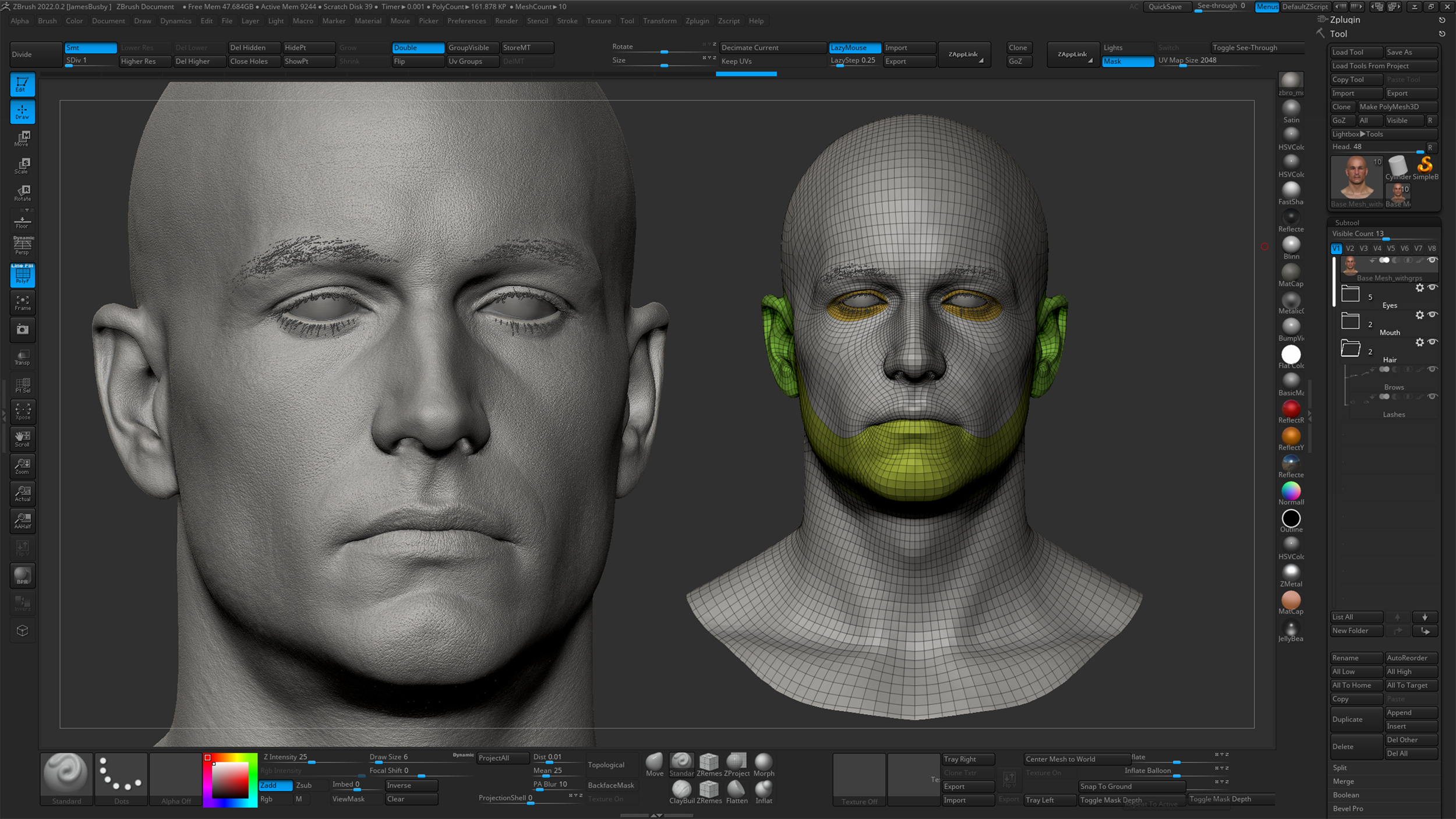Click the Frame mesh icon

pyautogui.click(x=22, y=302)
